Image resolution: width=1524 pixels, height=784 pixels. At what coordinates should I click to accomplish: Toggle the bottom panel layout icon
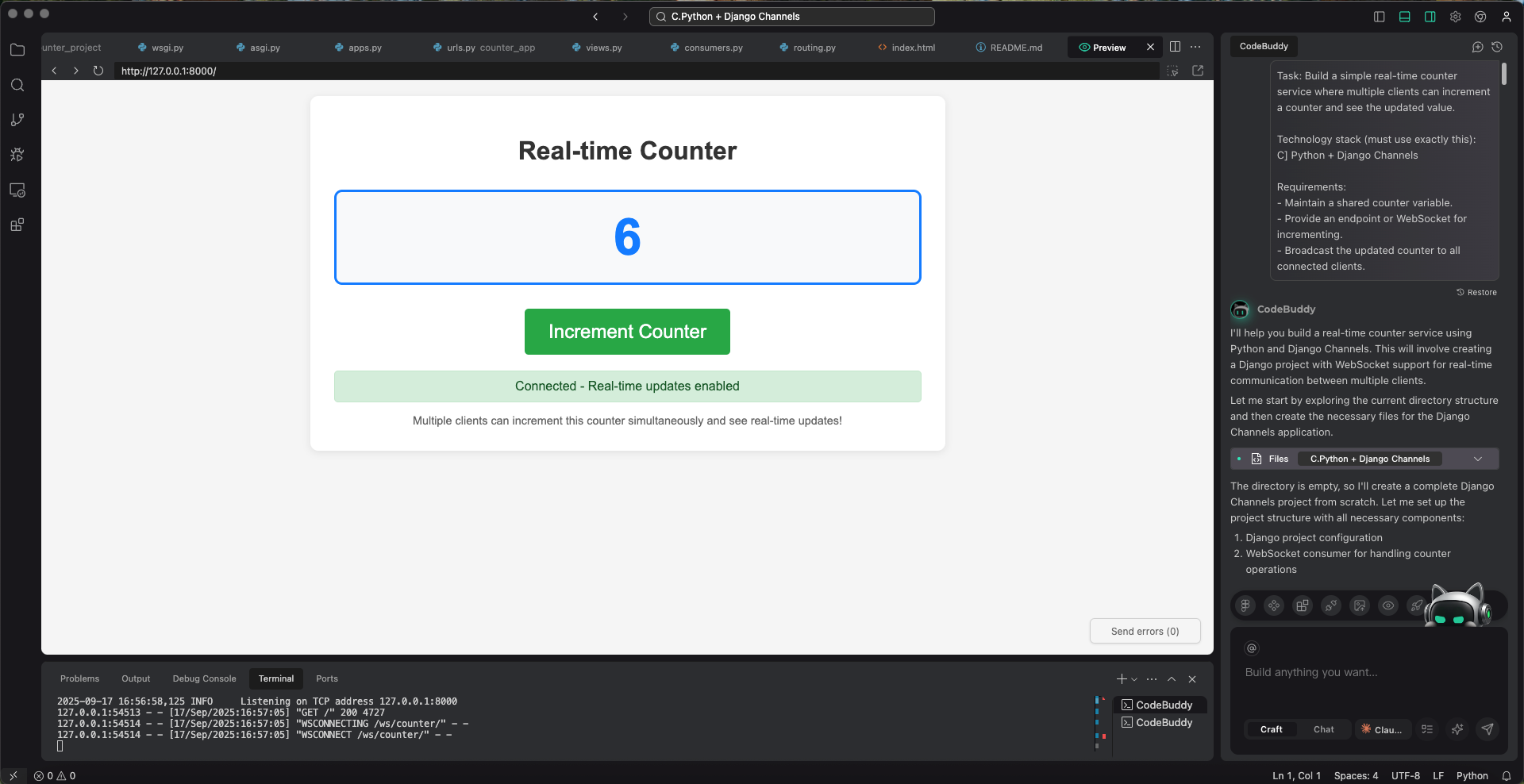[1405, 17]
